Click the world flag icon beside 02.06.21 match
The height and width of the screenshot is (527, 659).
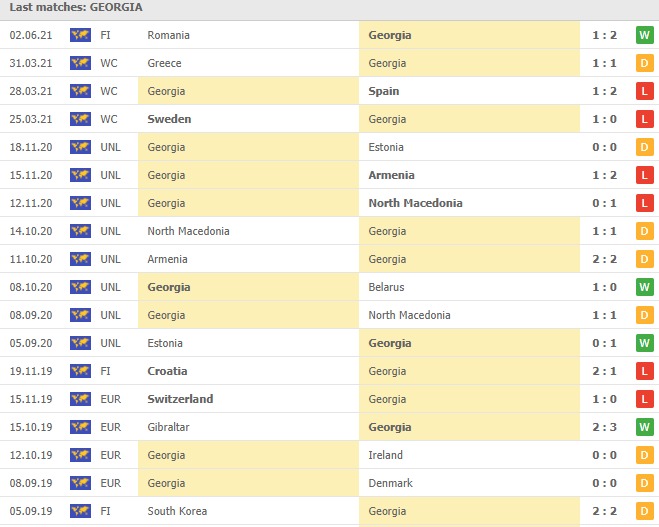point(80,35)
